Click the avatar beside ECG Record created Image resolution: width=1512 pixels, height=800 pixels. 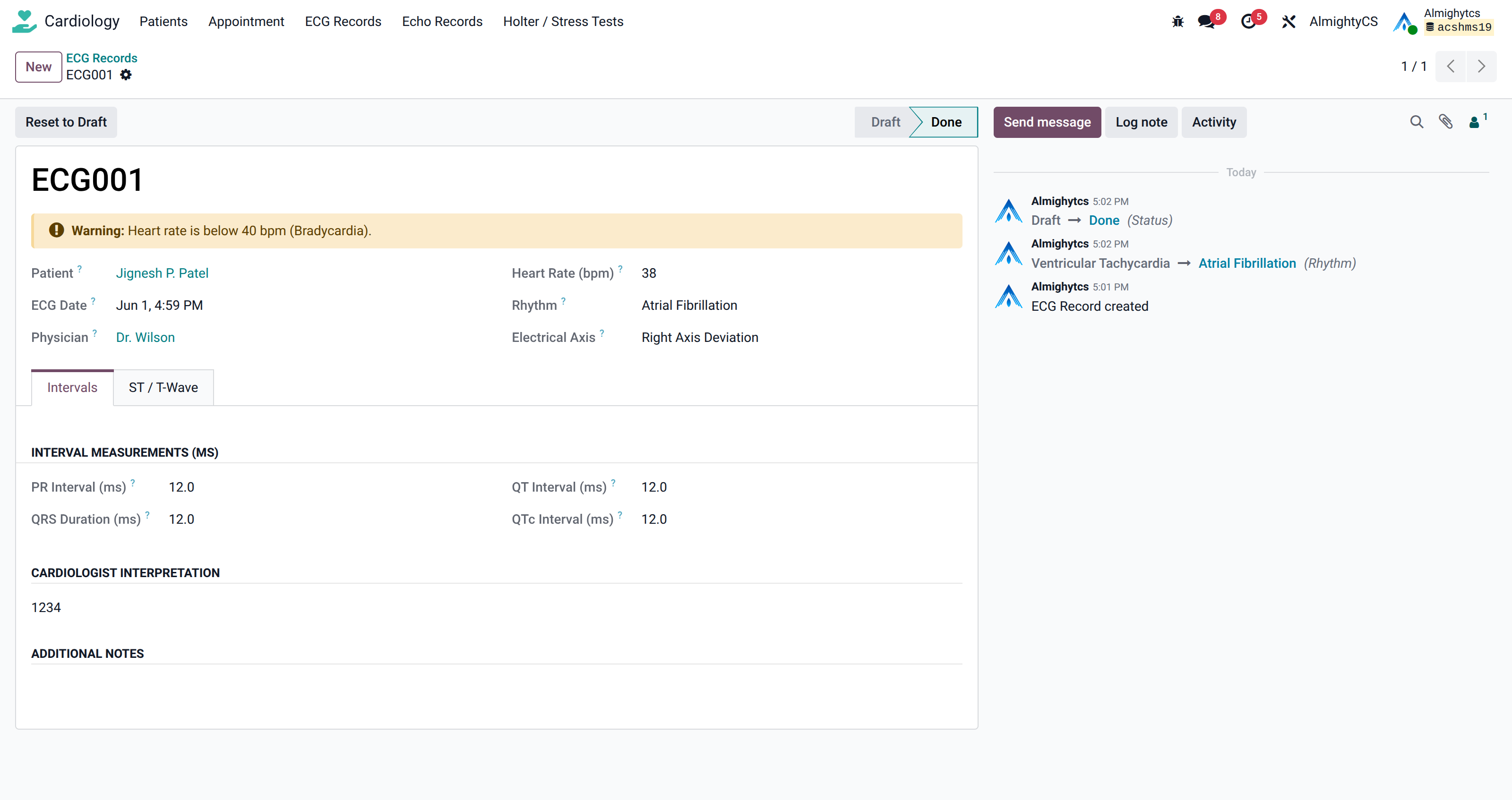1008,297
